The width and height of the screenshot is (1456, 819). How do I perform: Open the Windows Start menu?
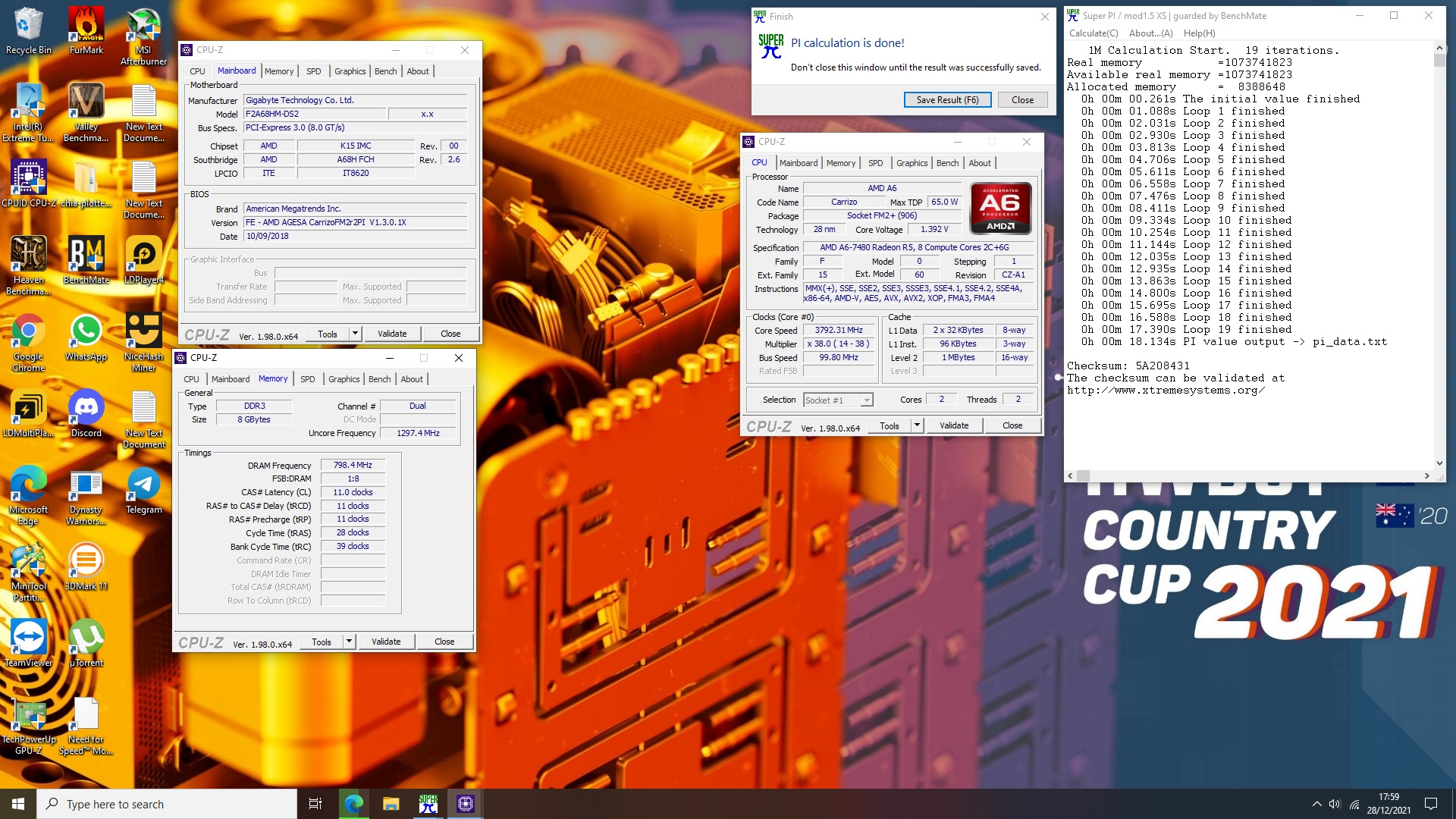pos(18,804)
